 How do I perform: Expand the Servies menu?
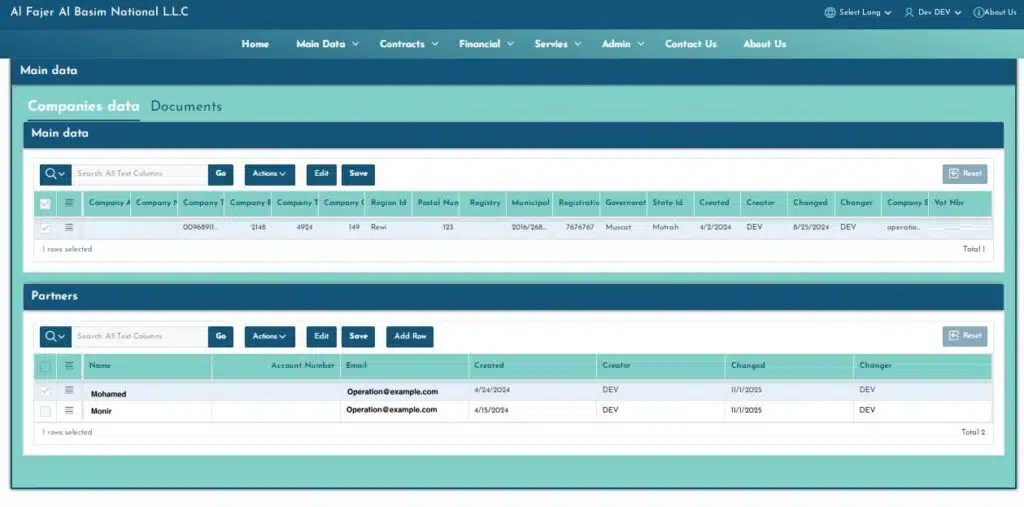[558, 44]
